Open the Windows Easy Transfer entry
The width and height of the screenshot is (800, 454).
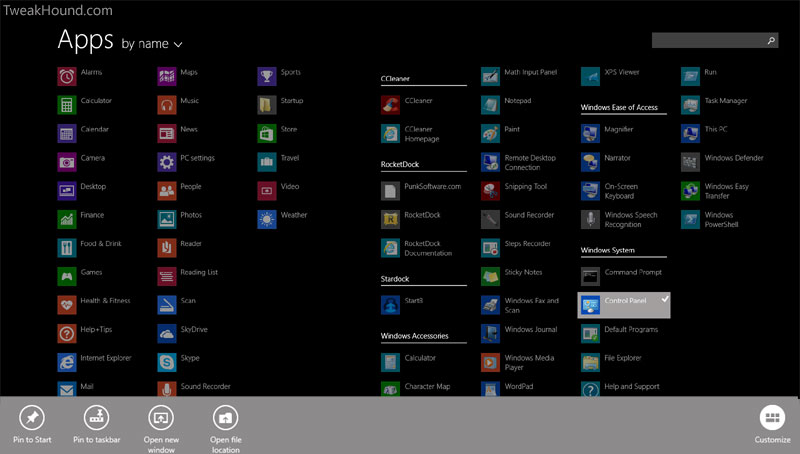click(x=715, y=191)
